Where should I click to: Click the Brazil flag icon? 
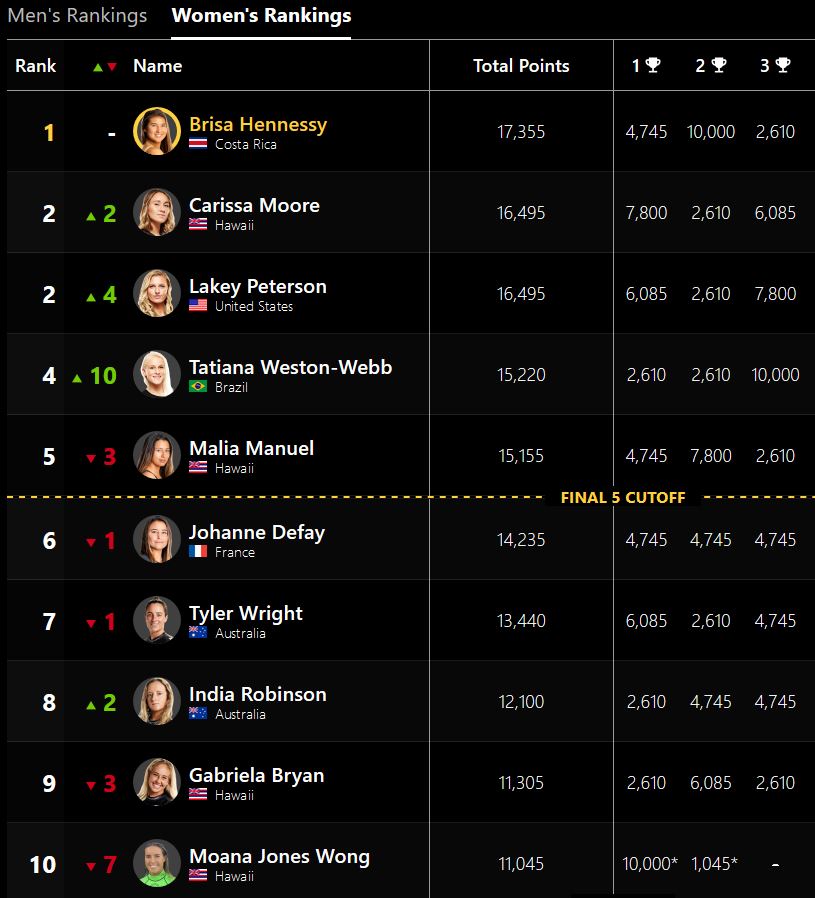pyautogui.click(x=198, y=387)
